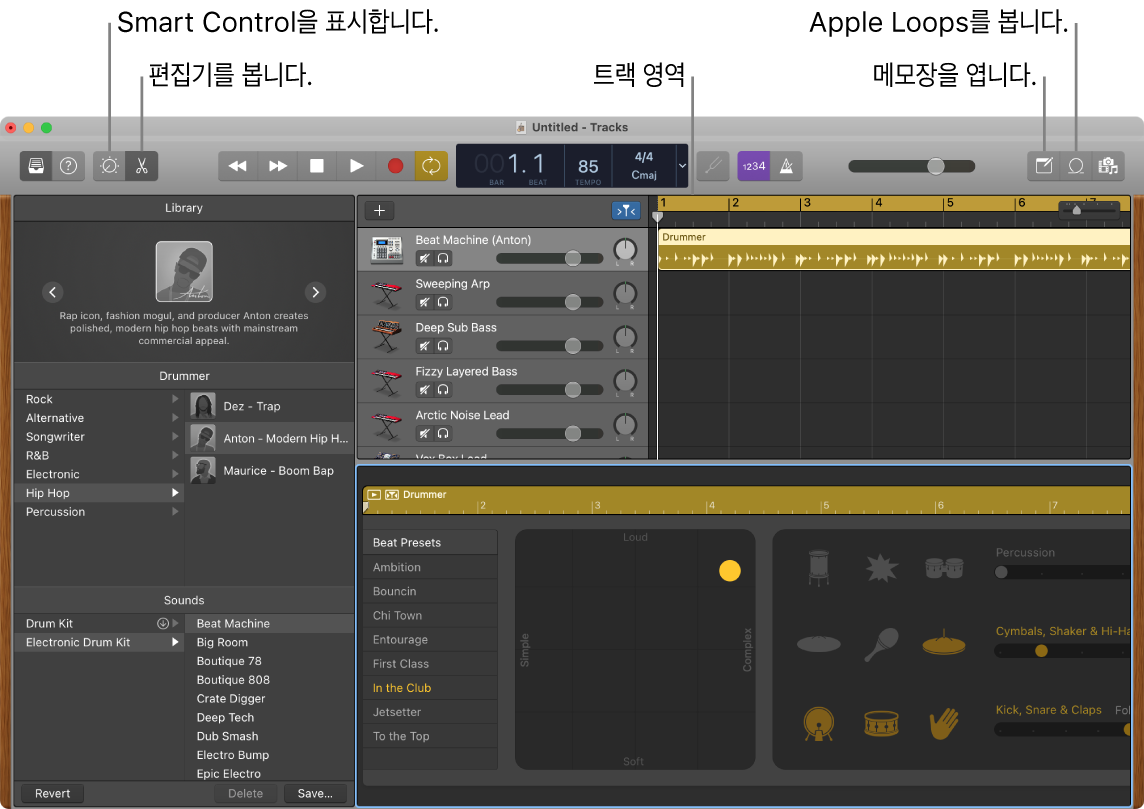Toggle the metronome icon

tap(786, 165)
